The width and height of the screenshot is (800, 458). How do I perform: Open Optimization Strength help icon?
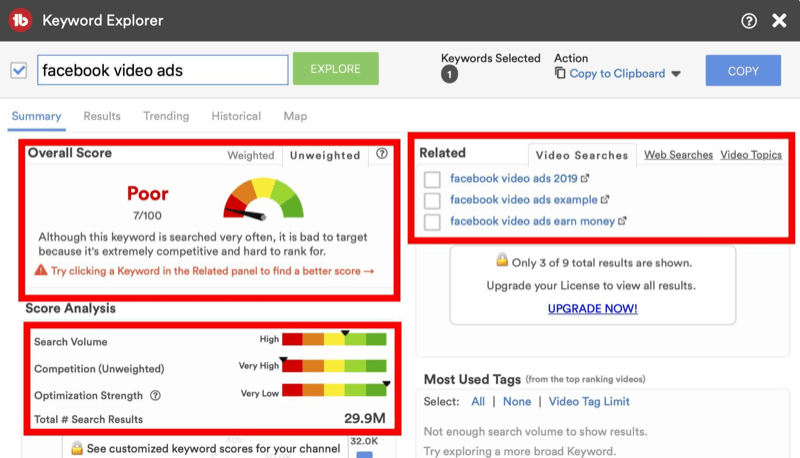[155, 395]
